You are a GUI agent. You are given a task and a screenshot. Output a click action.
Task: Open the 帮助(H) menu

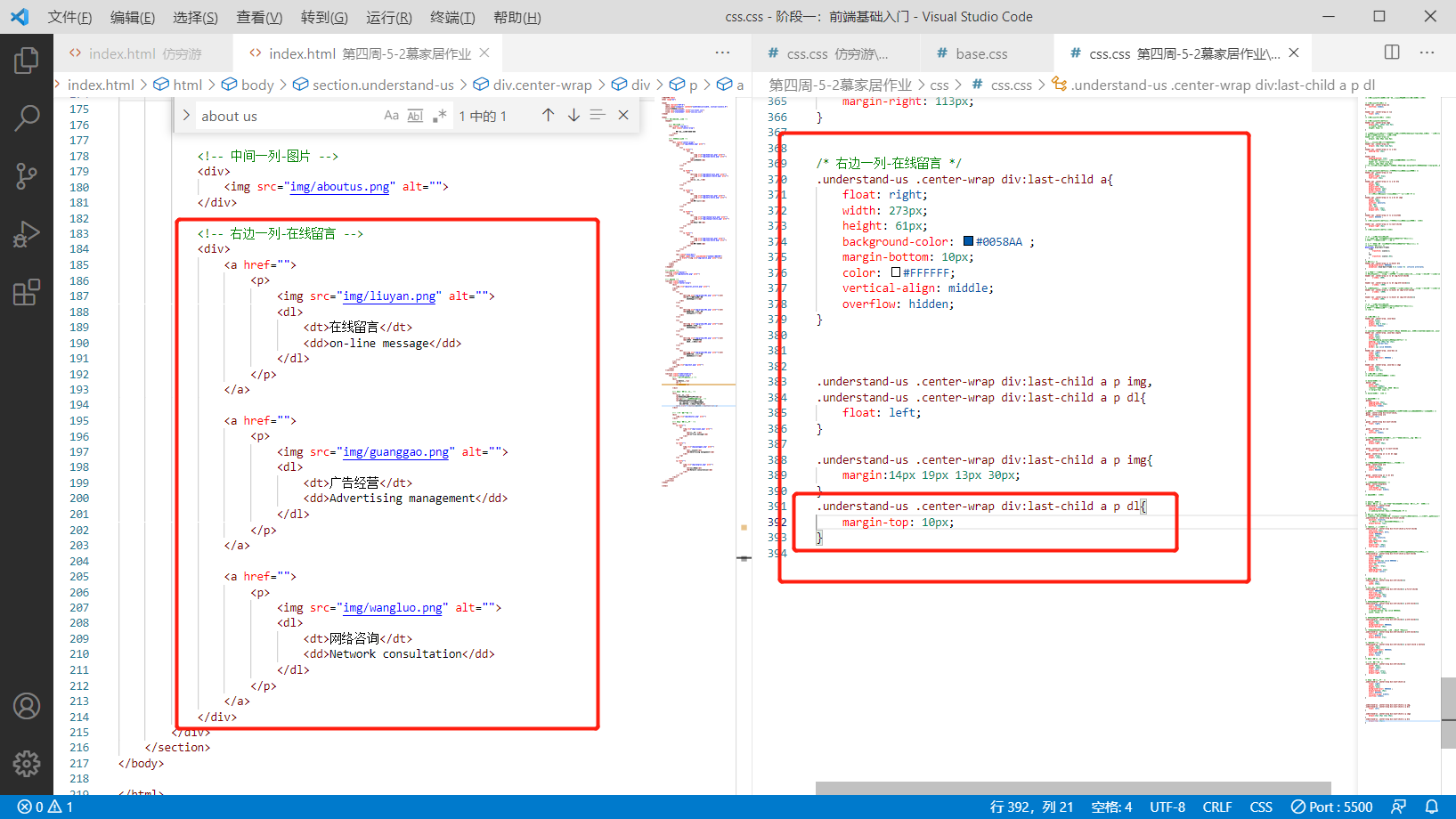517,17
